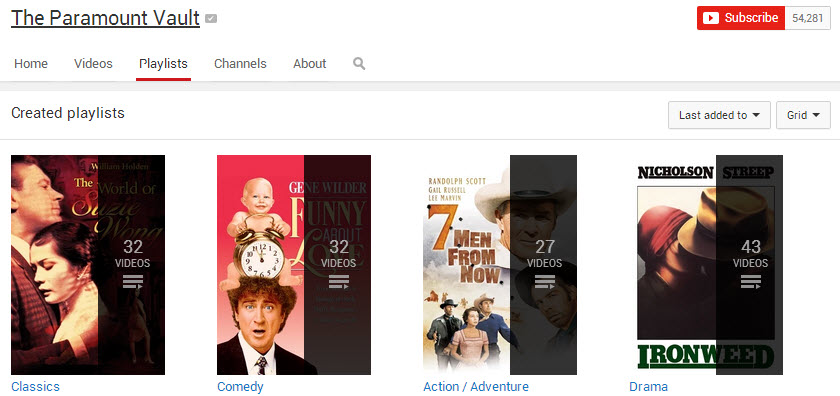This screenshot has height=396, width=840.
Task: Click the 7 Men From Now thumbnail
Action: pos(500,265)
